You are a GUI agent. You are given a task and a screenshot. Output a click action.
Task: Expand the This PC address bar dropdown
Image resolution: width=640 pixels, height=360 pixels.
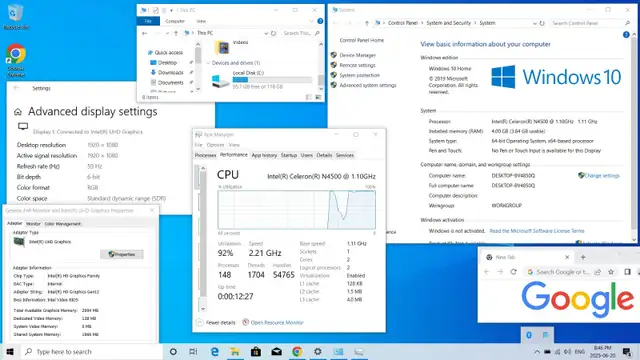[x=266, y=33]
